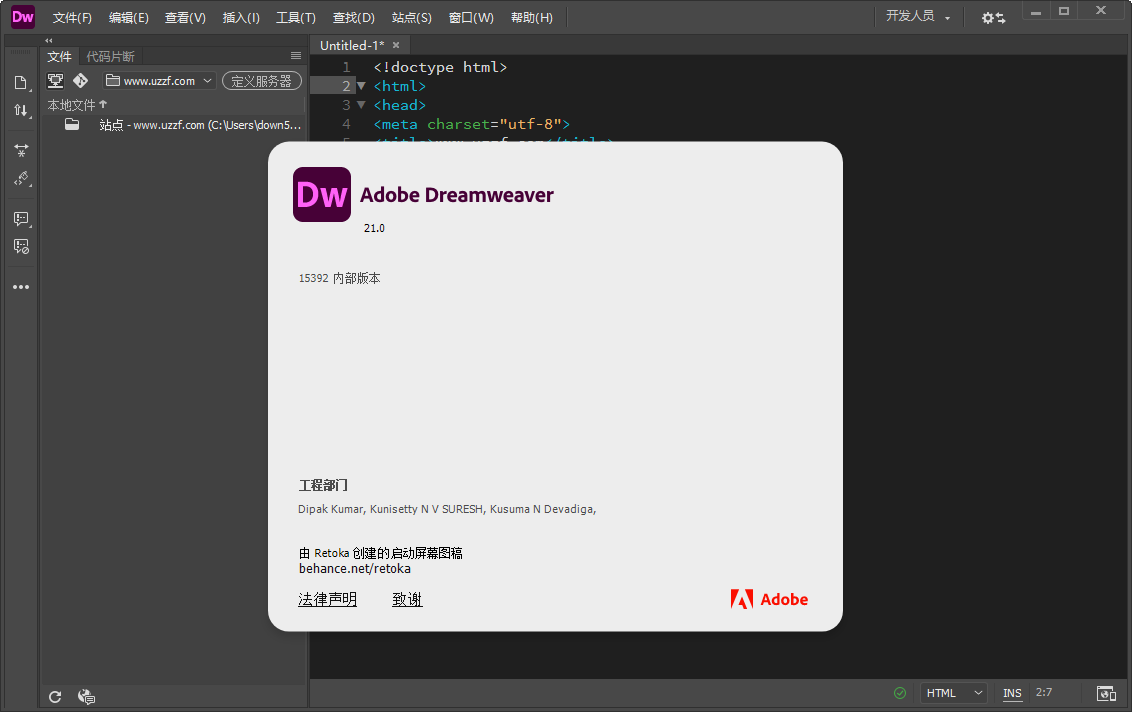Screen dimensions: 1132x712
Task: Collapse the html tag fold arrow on line 2
Action: point(362,86)
